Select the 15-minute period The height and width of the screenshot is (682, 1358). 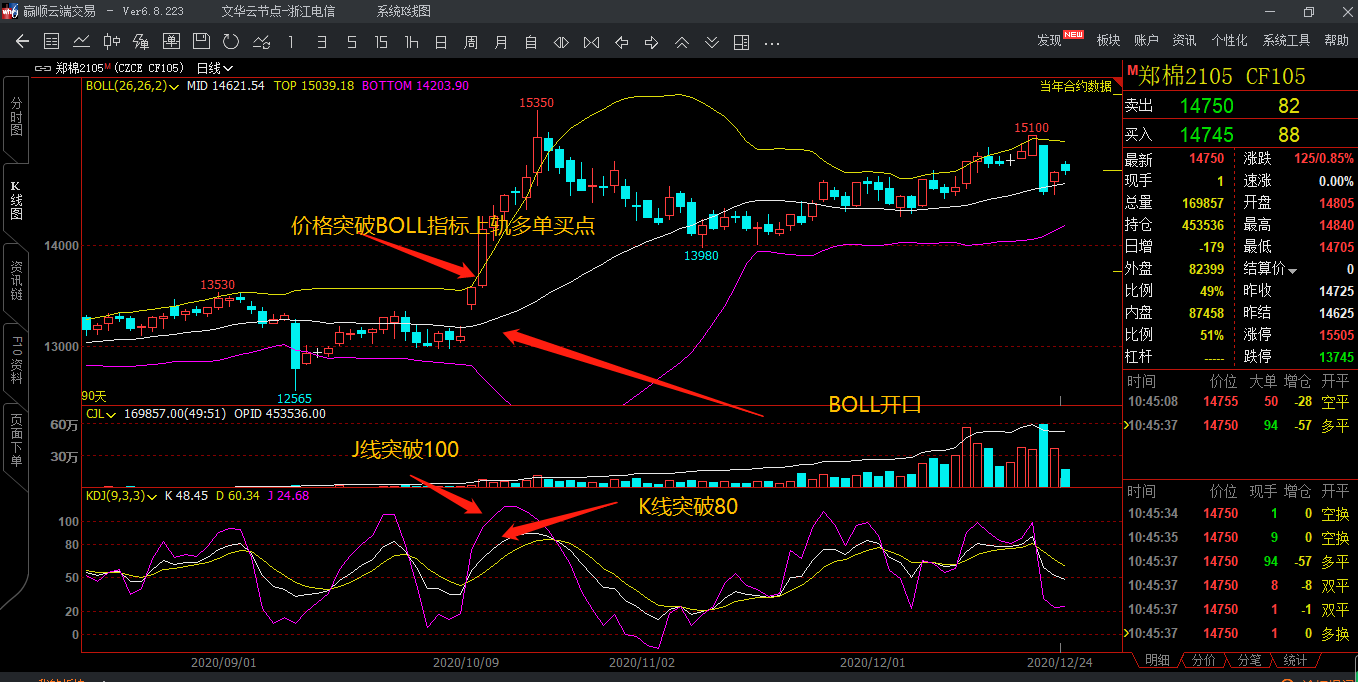pyautogui.click(x=381, y=42)
